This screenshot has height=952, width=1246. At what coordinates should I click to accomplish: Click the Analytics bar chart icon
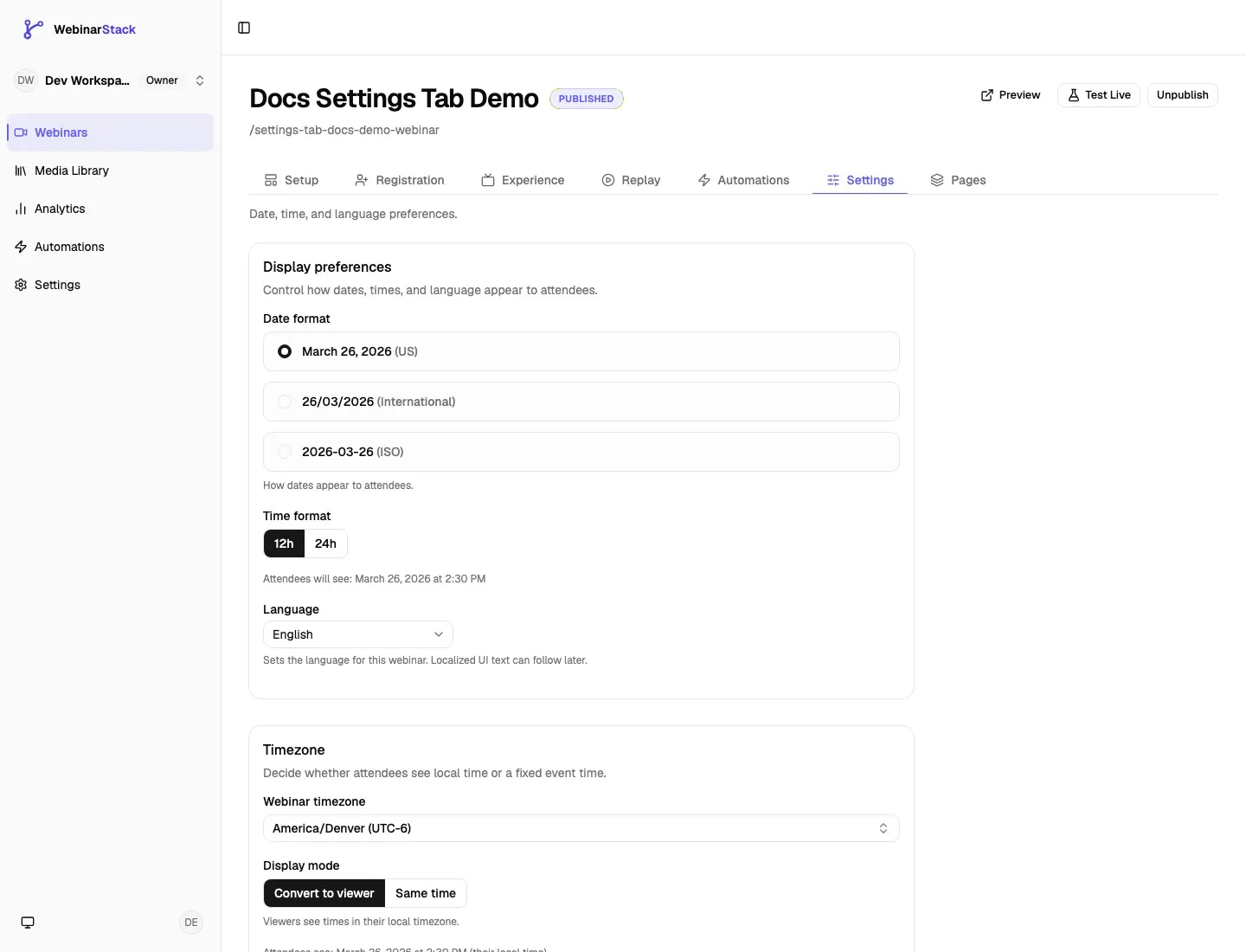point(21,209)
